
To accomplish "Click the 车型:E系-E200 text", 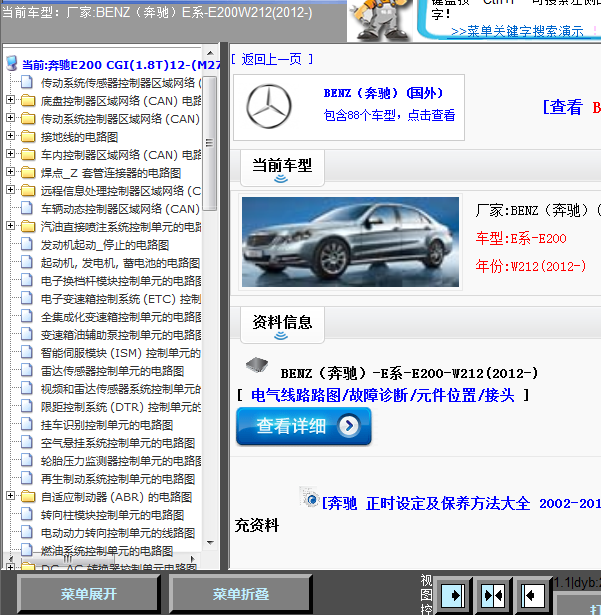I will (x=521, y=238).
